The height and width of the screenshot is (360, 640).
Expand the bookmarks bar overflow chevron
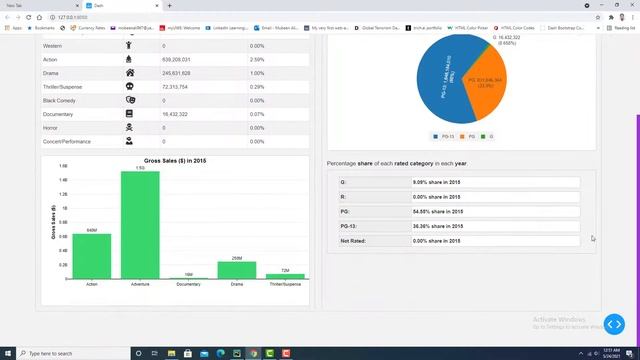click(x=598, y=28)
